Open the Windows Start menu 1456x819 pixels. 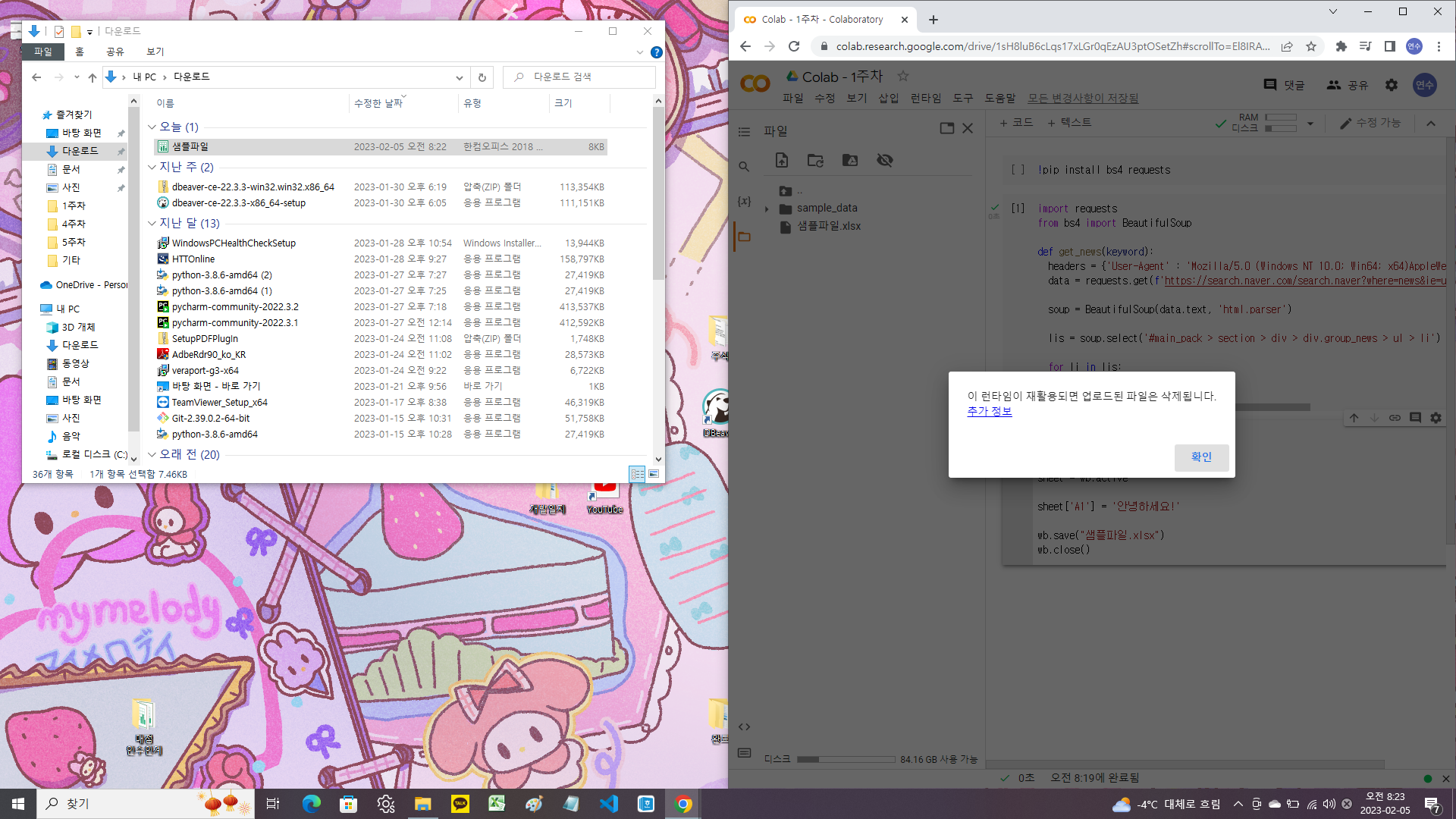pyautogui.click(x=18, y=804)
